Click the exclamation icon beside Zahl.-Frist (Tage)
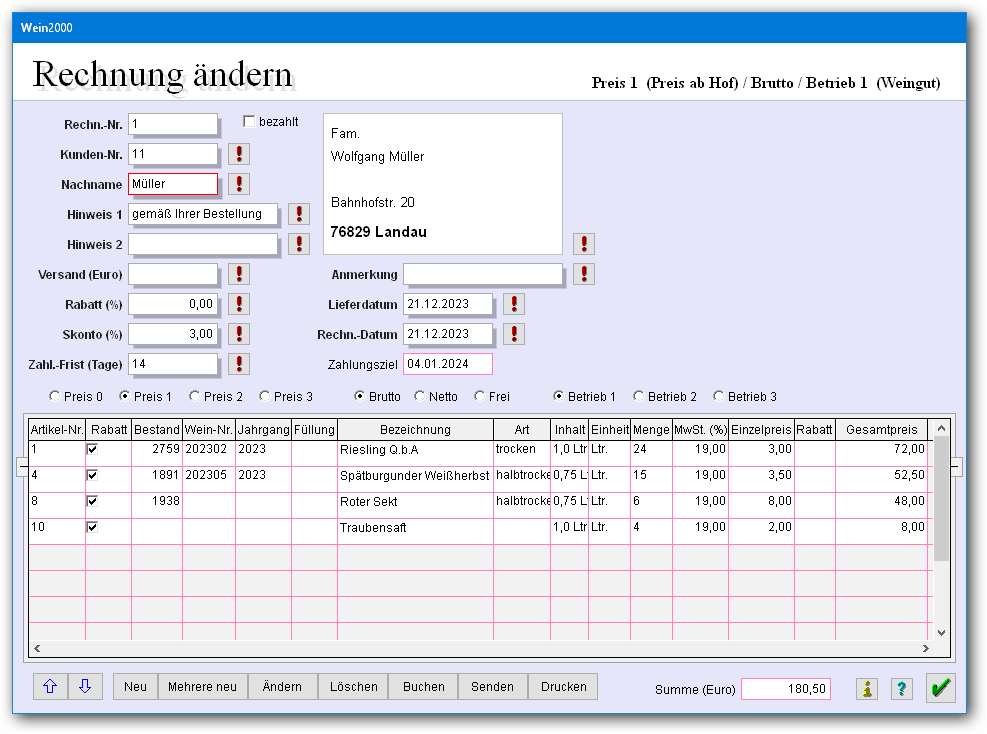 click(239, 364)
